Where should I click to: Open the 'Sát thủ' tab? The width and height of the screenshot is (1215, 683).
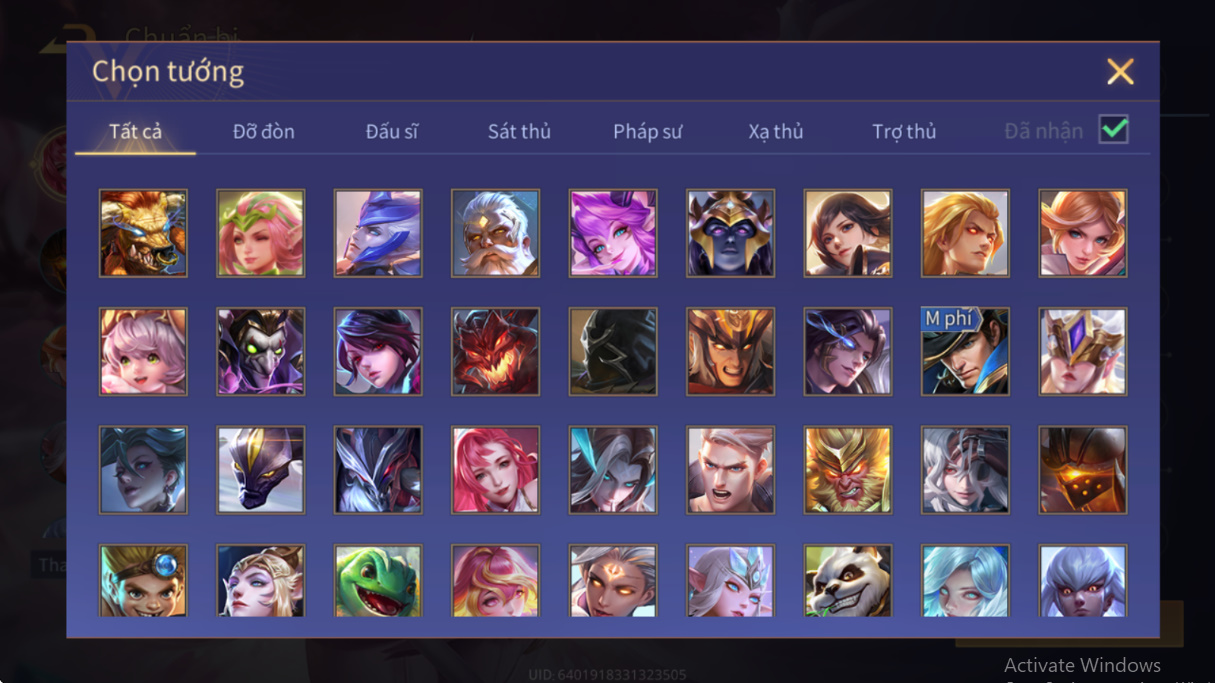click(519, 131)
